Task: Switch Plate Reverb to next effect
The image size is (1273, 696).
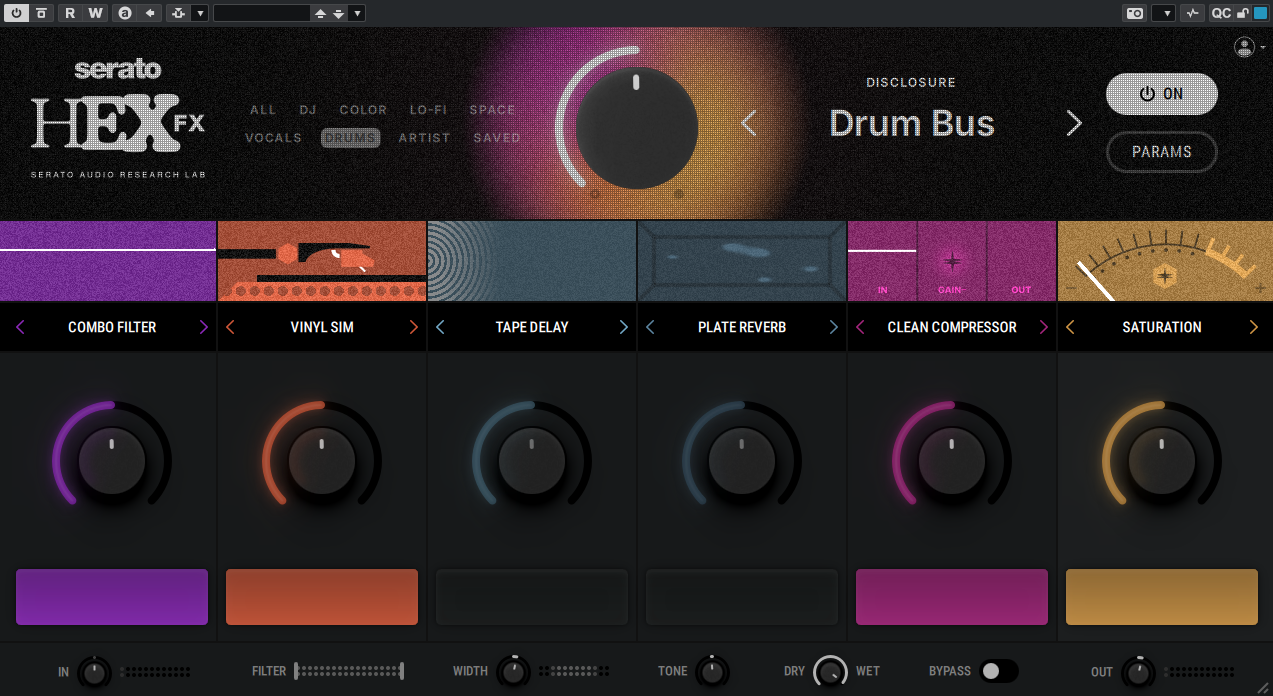Action: pos(834,327)
